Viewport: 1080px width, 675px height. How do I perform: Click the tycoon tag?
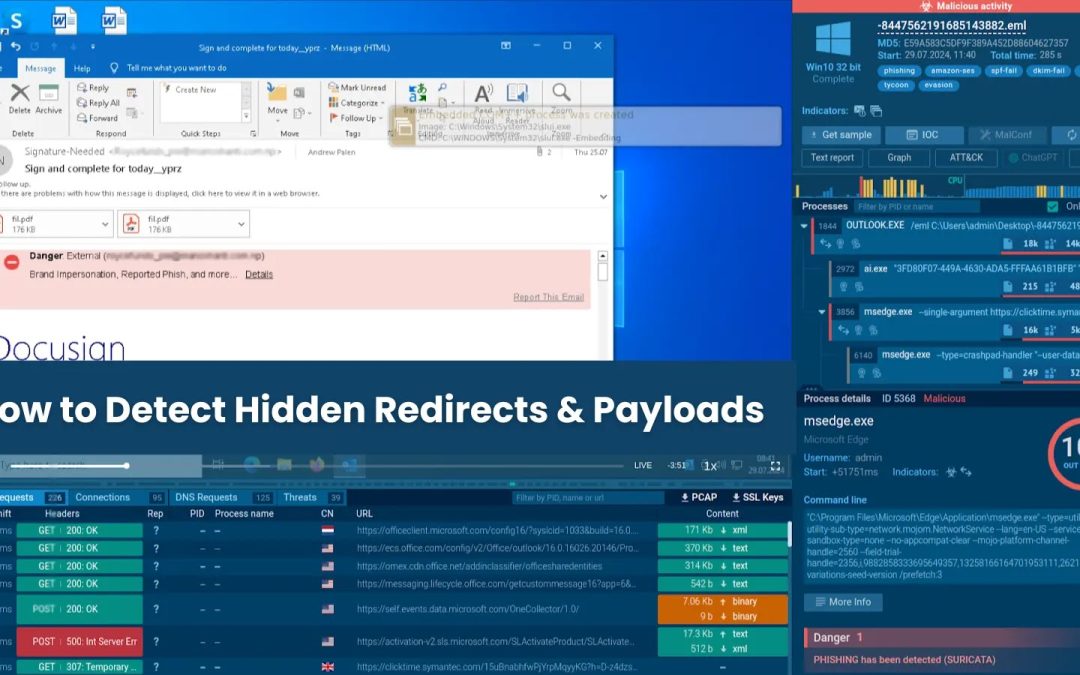click(x=896, y=85)
